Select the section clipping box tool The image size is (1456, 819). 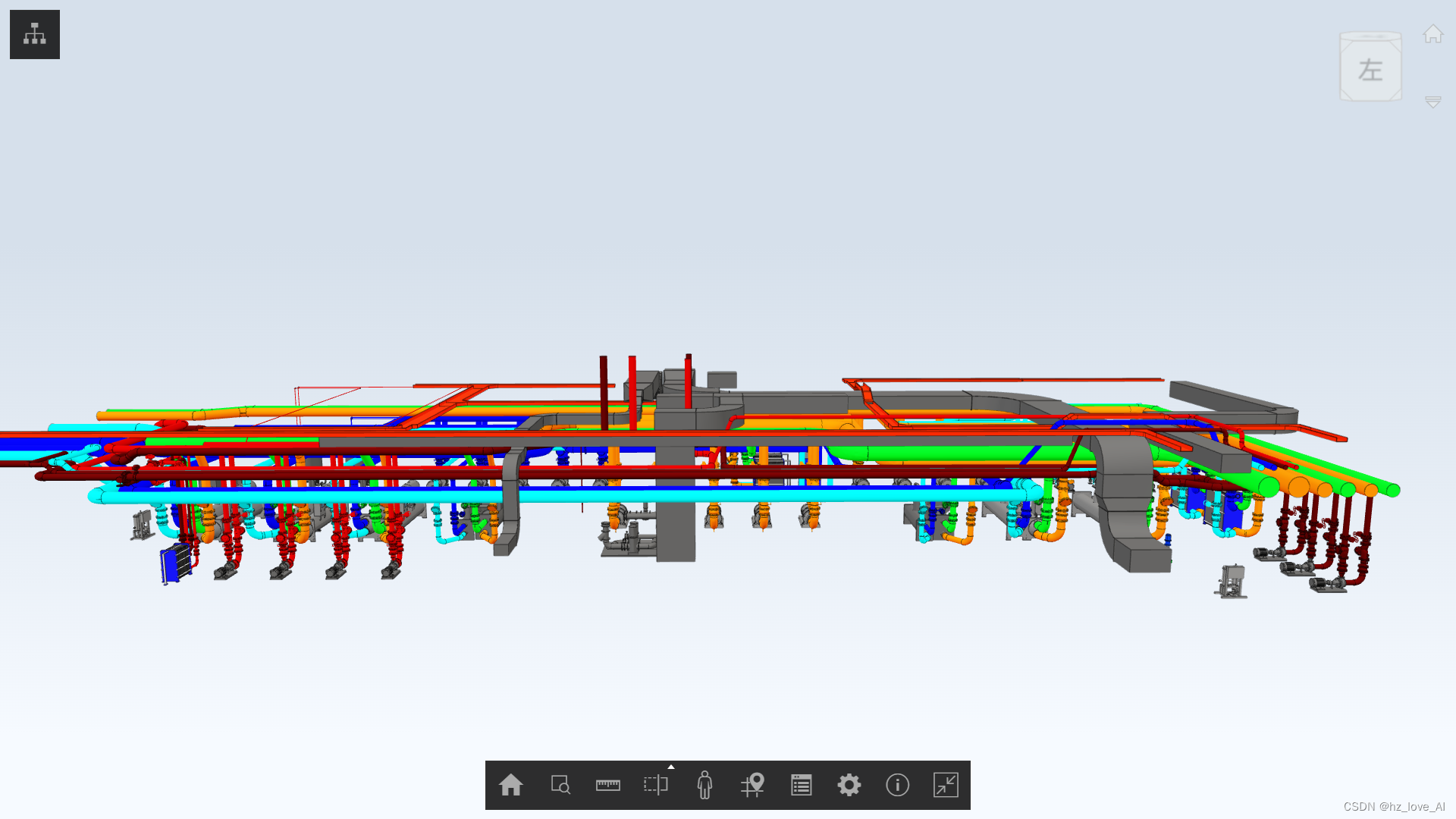[656, 785]
